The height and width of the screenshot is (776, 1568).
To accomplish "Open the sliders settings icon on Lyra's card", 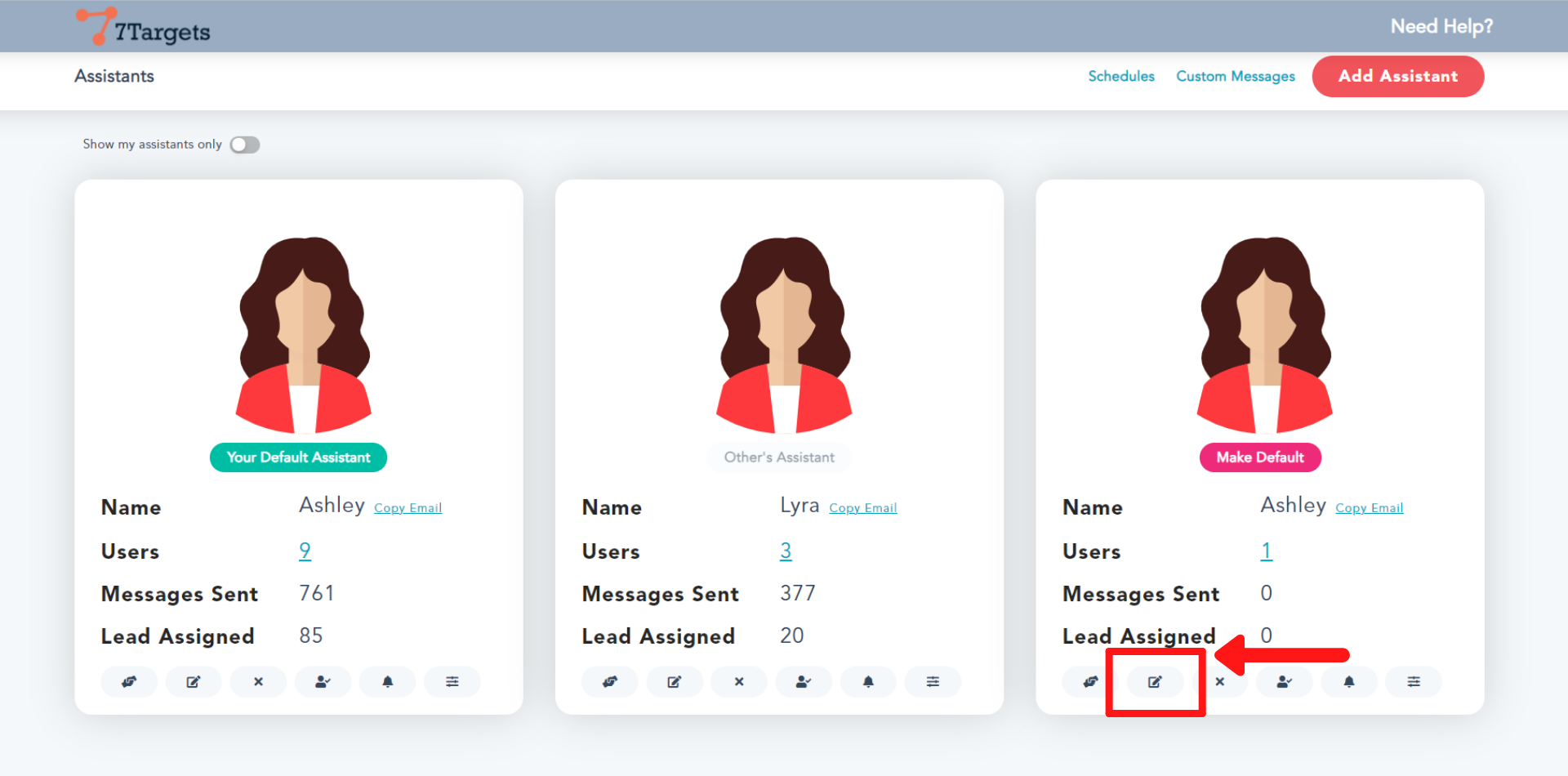I will coord(933,681).
